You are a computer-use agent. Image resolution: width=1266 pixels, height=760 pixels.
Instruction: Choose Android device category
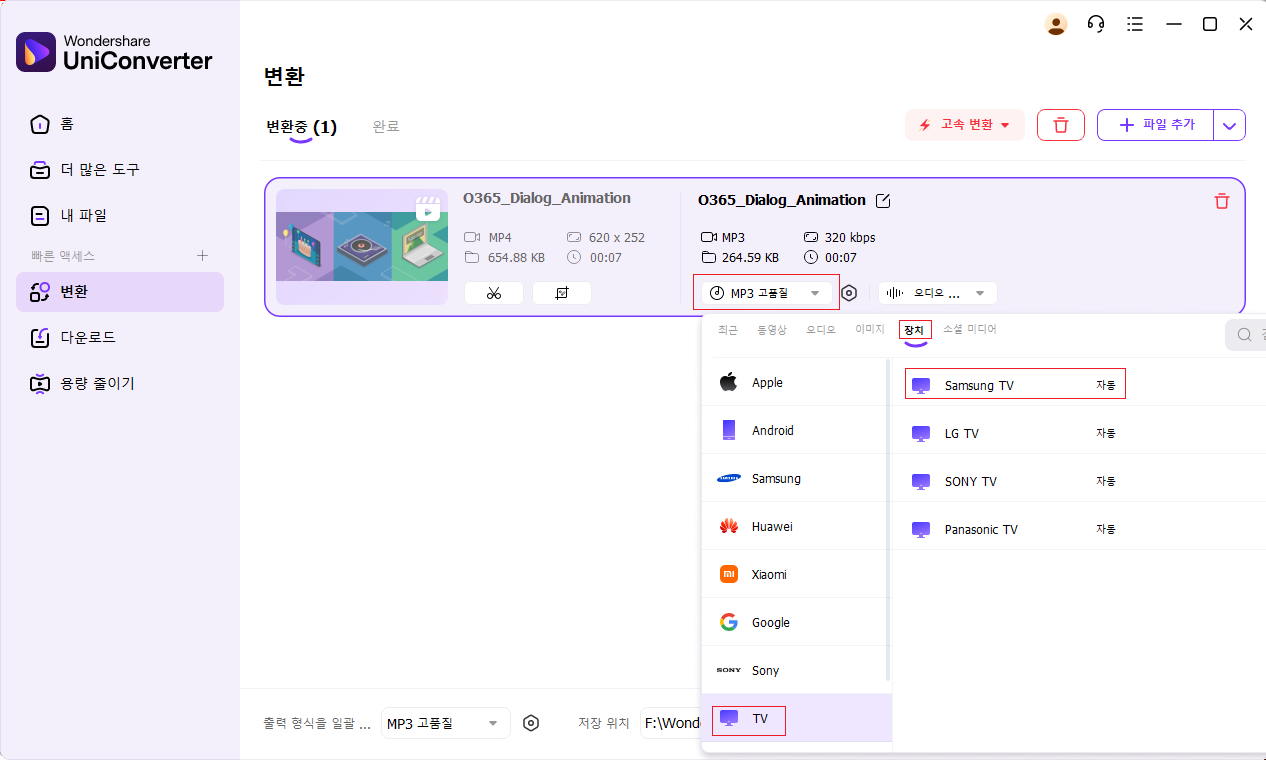tap(795, 430)
